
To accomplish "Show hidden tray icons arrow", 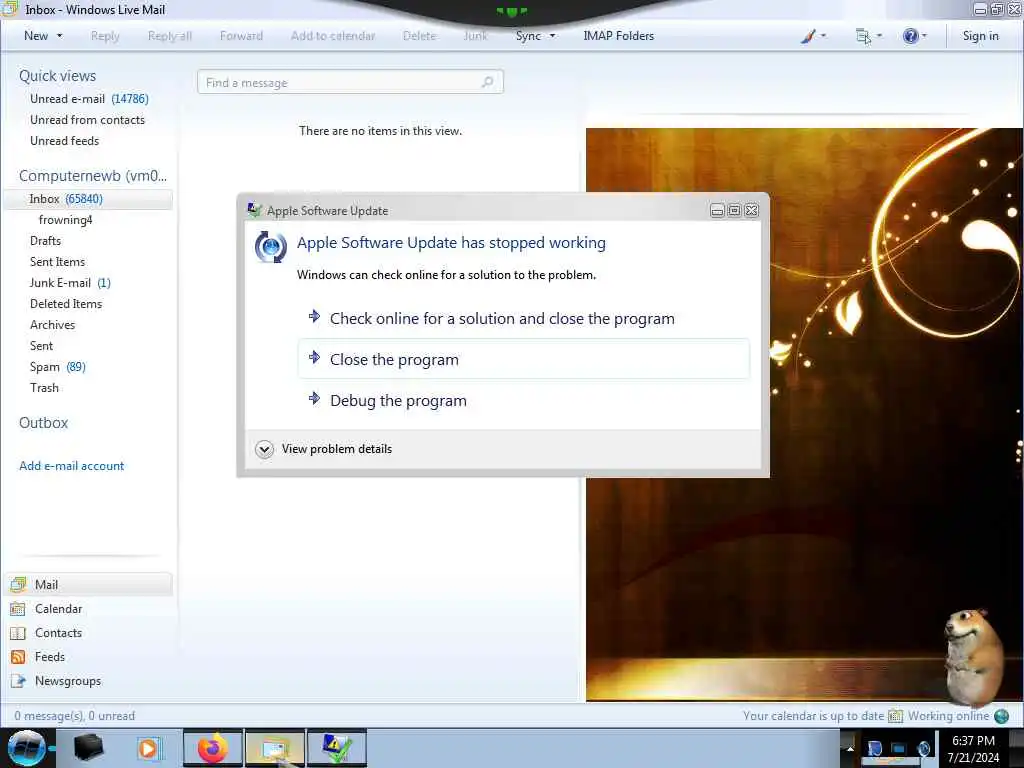I will pyautogui.click(x=850, y=748).
